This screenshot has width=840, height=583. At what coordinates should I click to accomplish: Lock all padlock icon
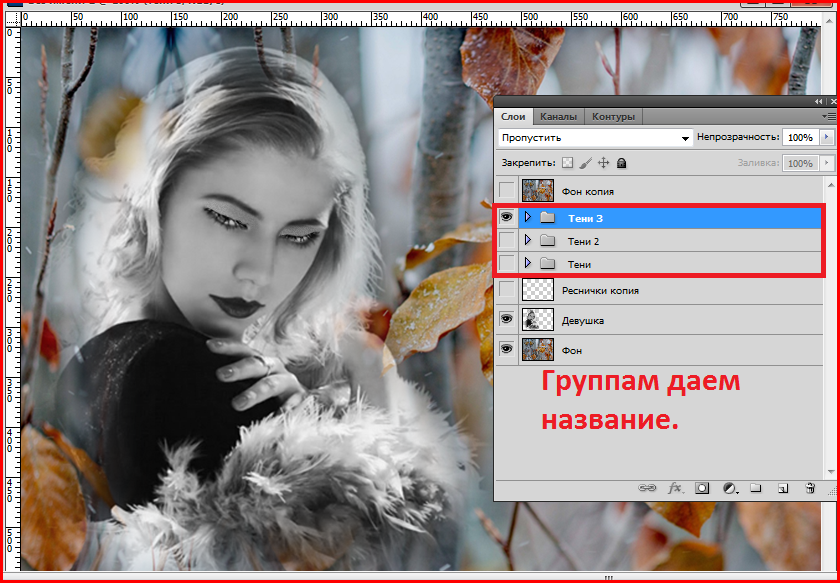pos(621,163)
